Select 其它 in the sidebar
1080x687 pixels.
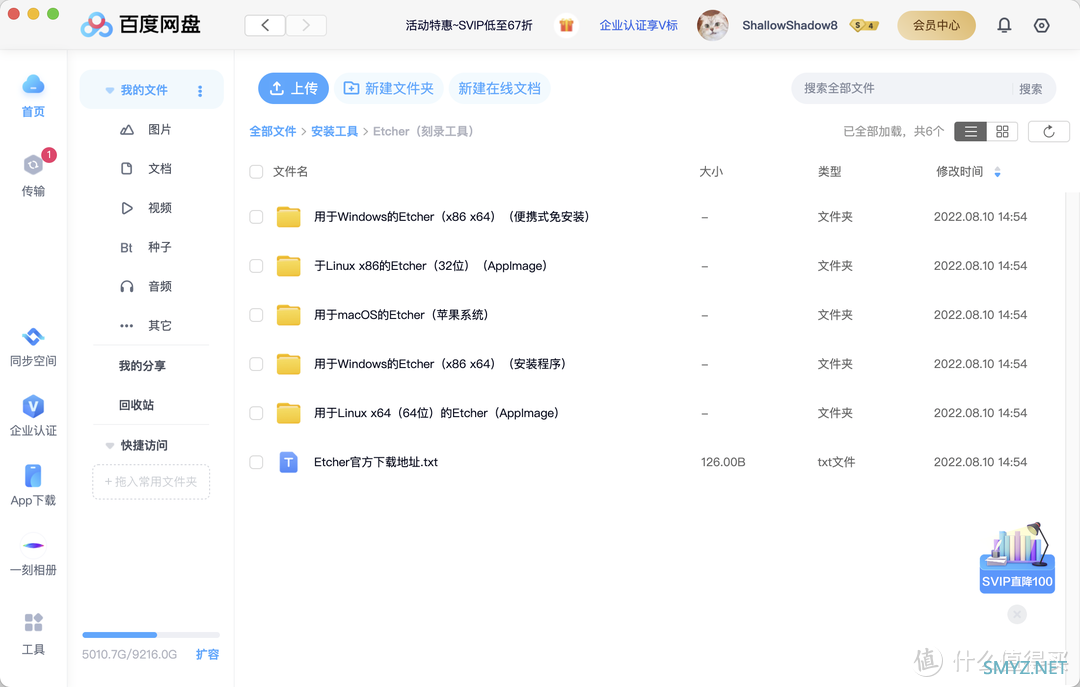coord(145,326)
